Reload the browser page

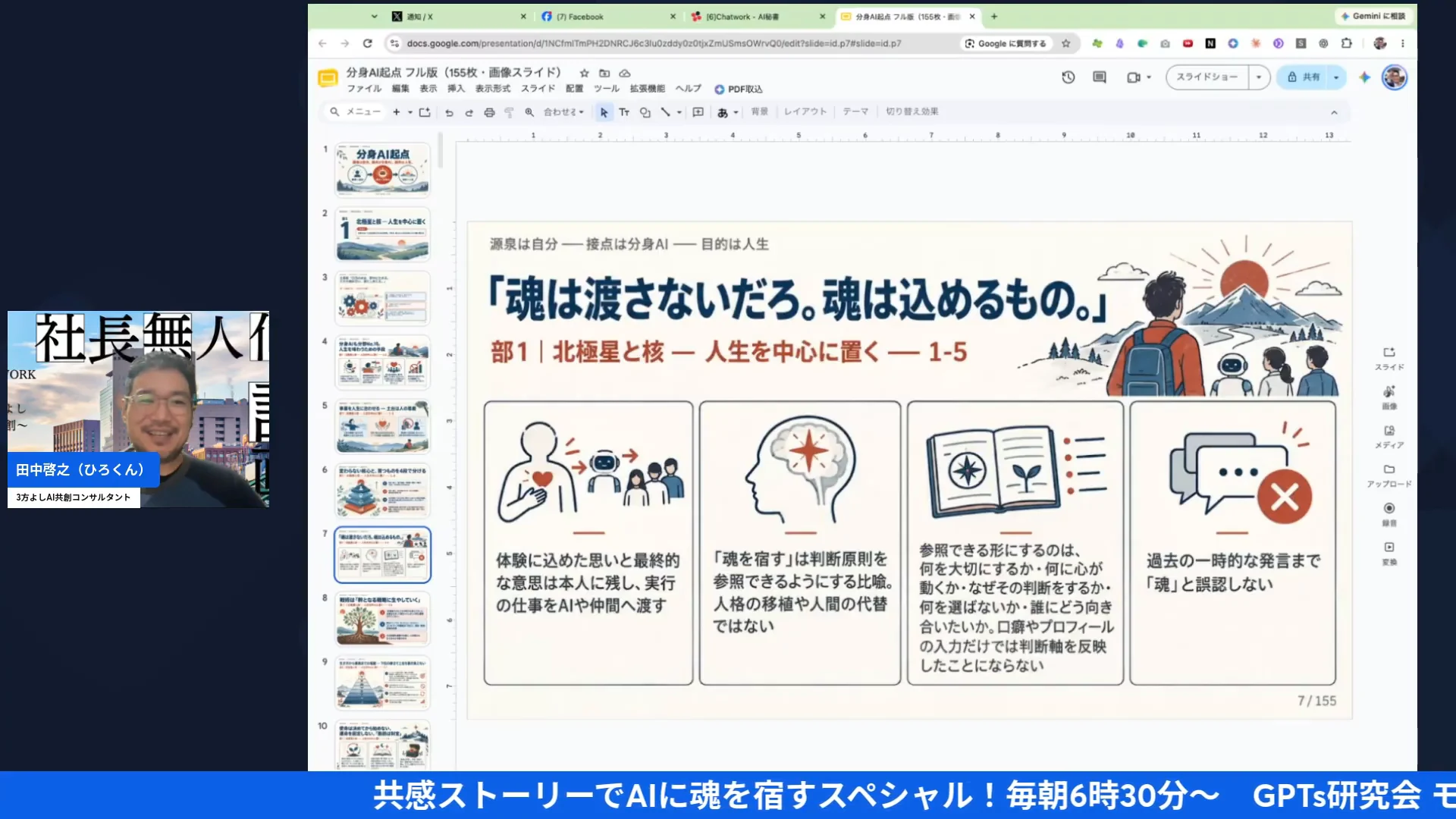pos(368,43)
